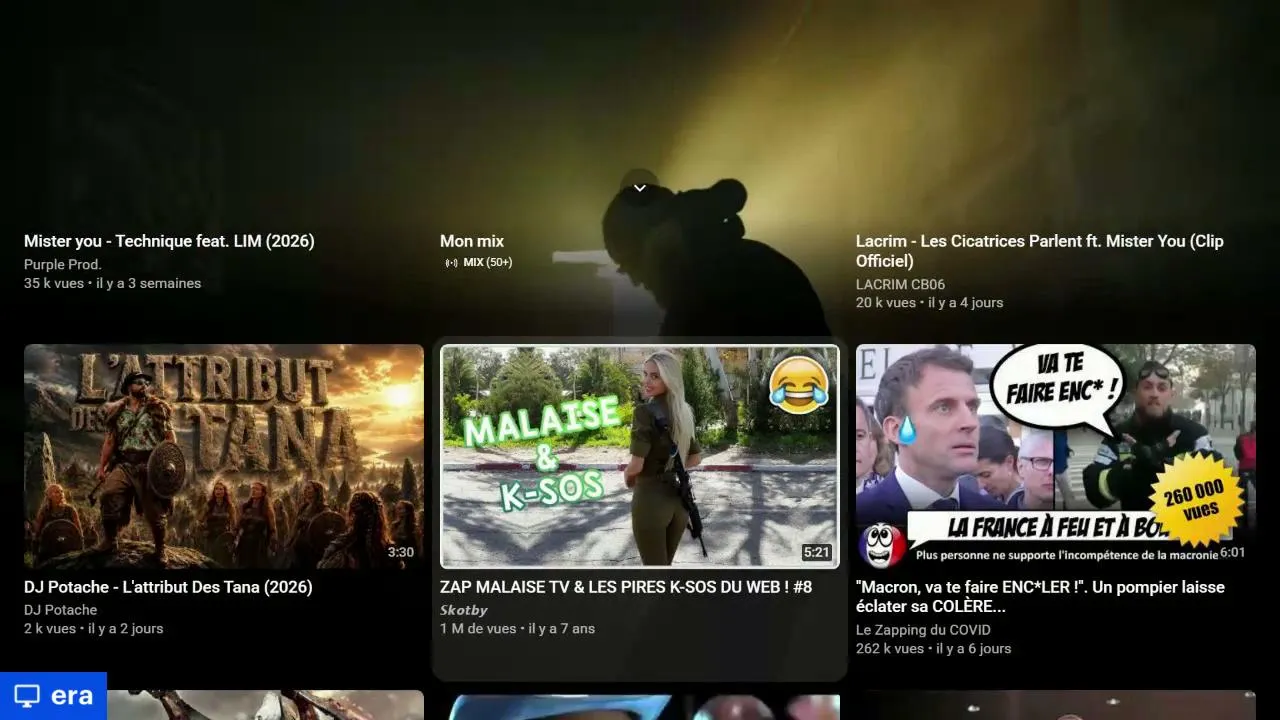Click the 3:30 duration badge

(x=401, y=552)
